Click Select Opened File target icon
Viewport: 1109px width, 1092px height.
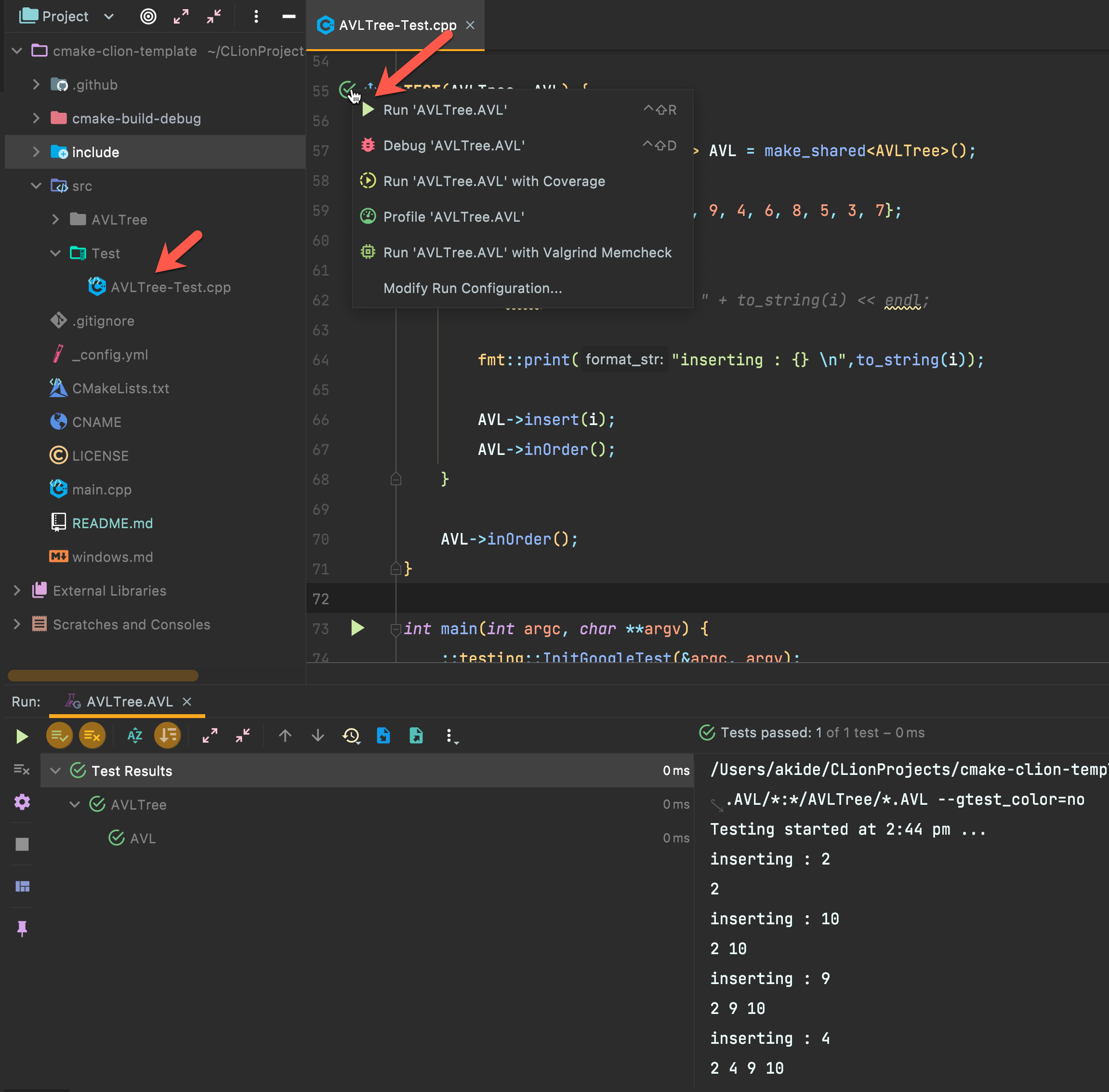click(x=148, y=17)
